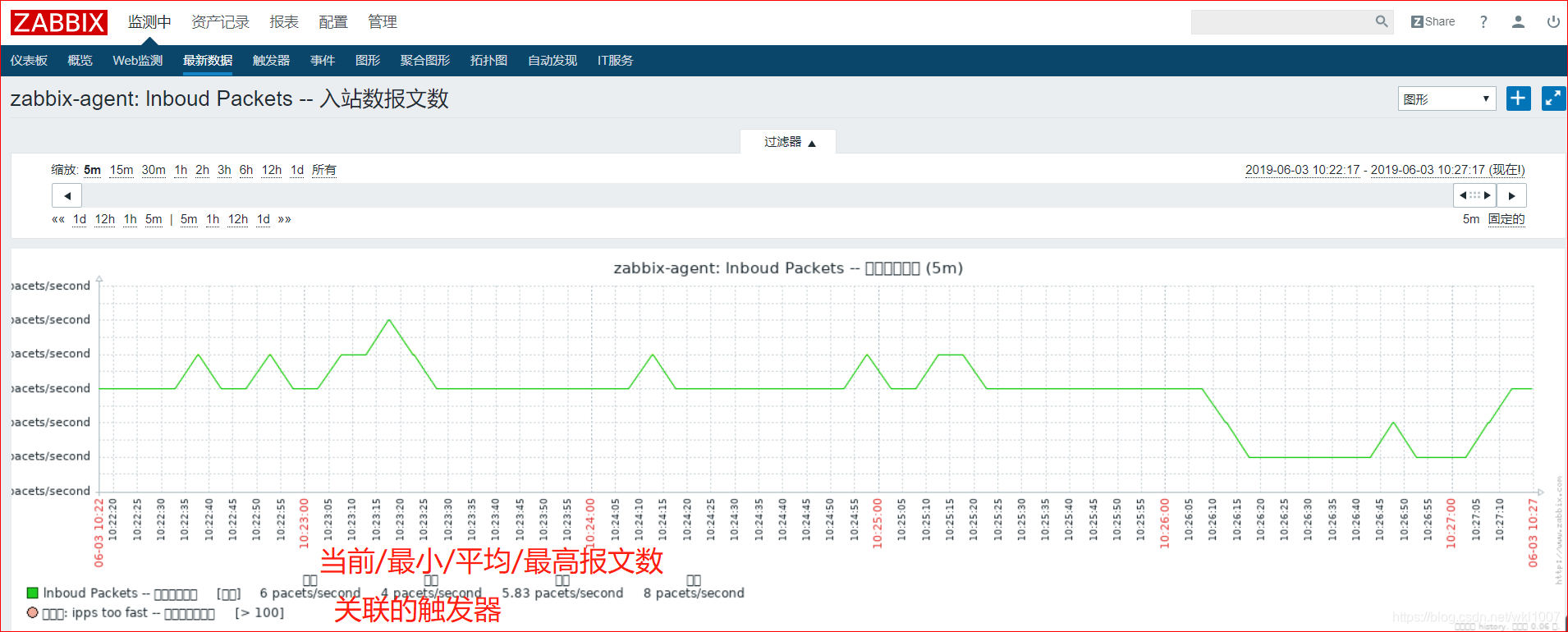Set zoom to 所有 (all)
Image resolution: width=1568 pixels, height=632 pixels.
[324, 170]
